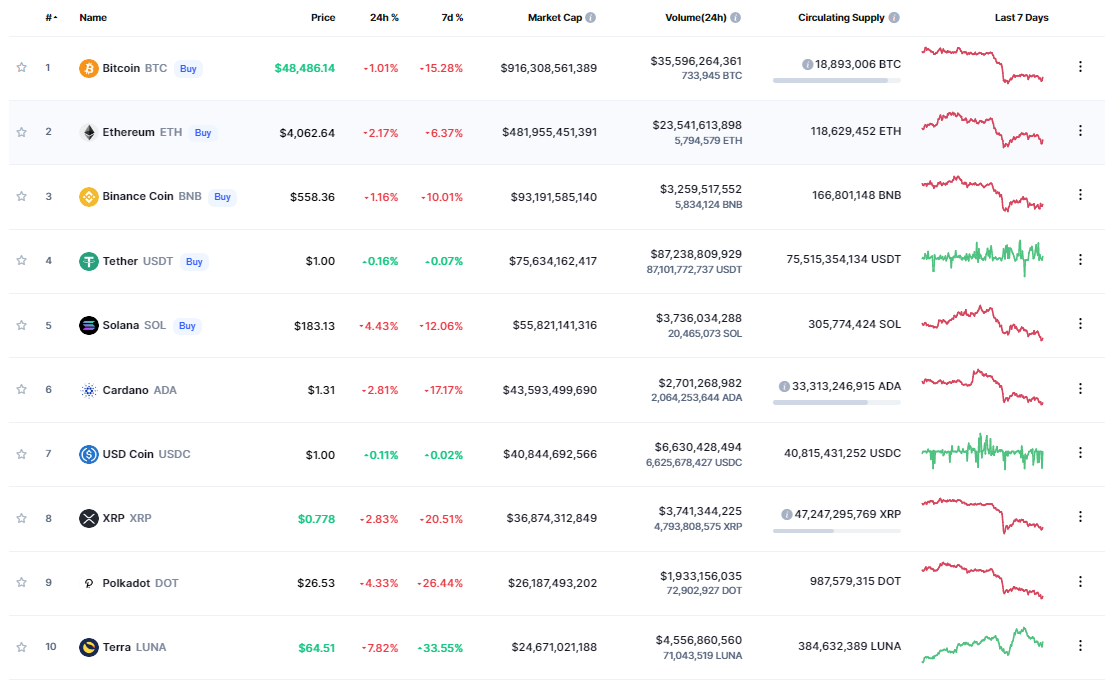
Task: Click the Buy button for Tether
Action: [194, 262]
